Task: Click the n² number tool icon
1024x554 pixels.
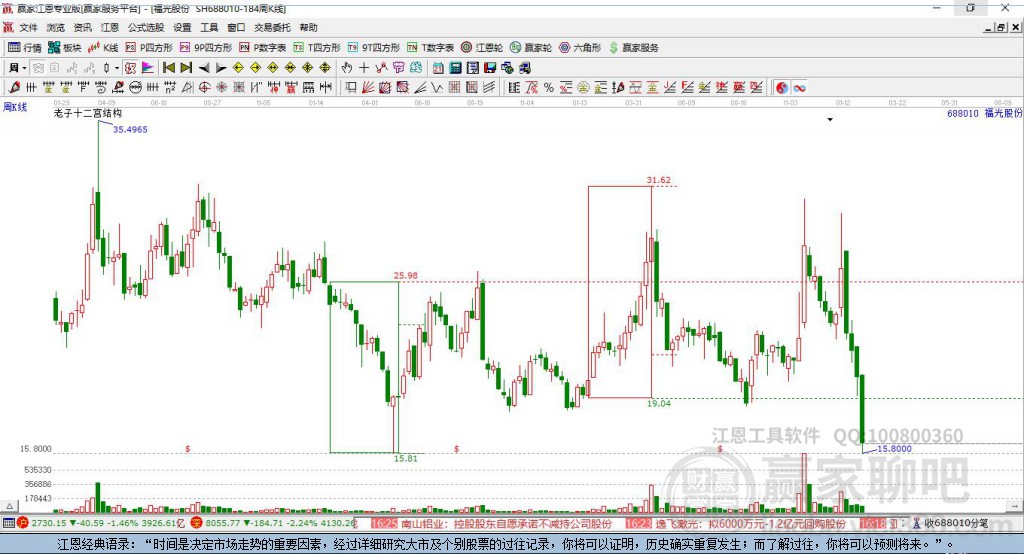Action: [x=170, y=88]
